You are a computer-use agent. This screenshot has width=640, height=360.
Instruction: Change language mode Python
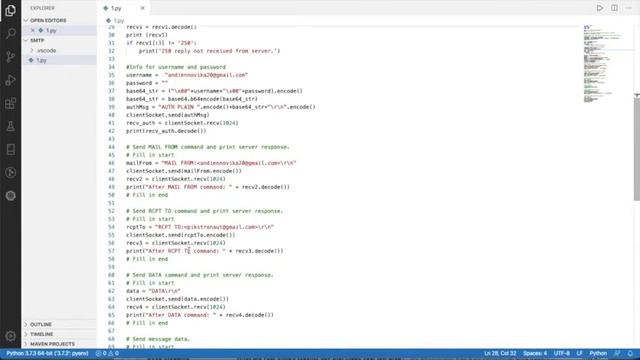click(598, 353)
